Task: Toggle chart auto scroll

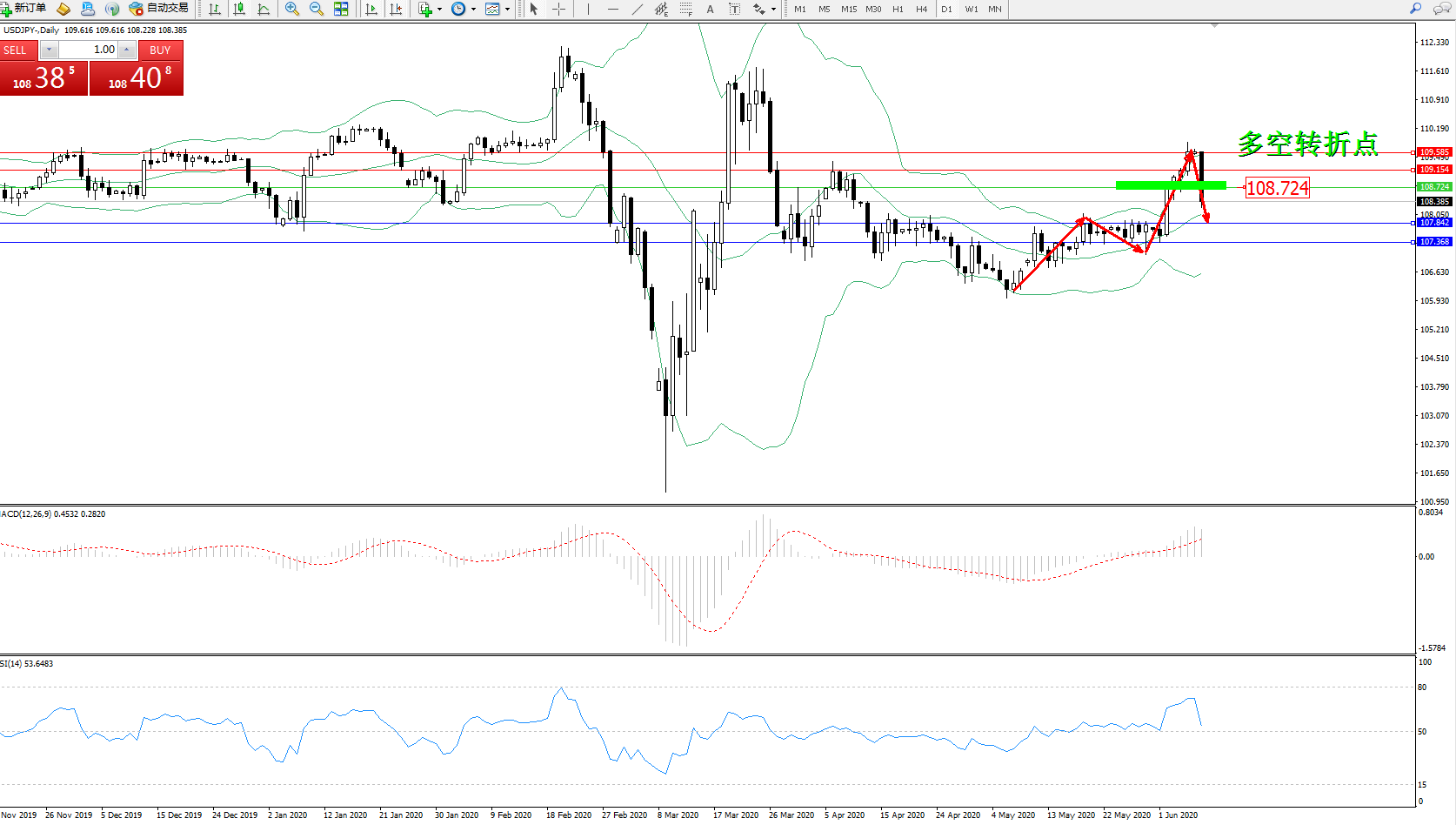Action: (371, 9)
